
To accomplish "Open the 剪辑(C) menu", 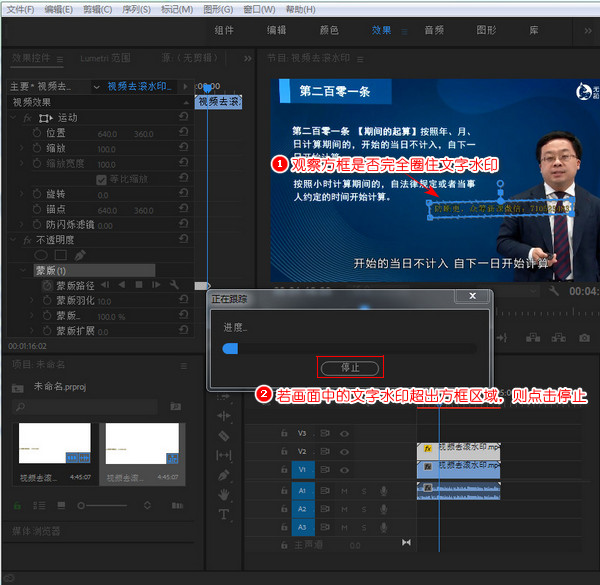I will click(98, 9).
